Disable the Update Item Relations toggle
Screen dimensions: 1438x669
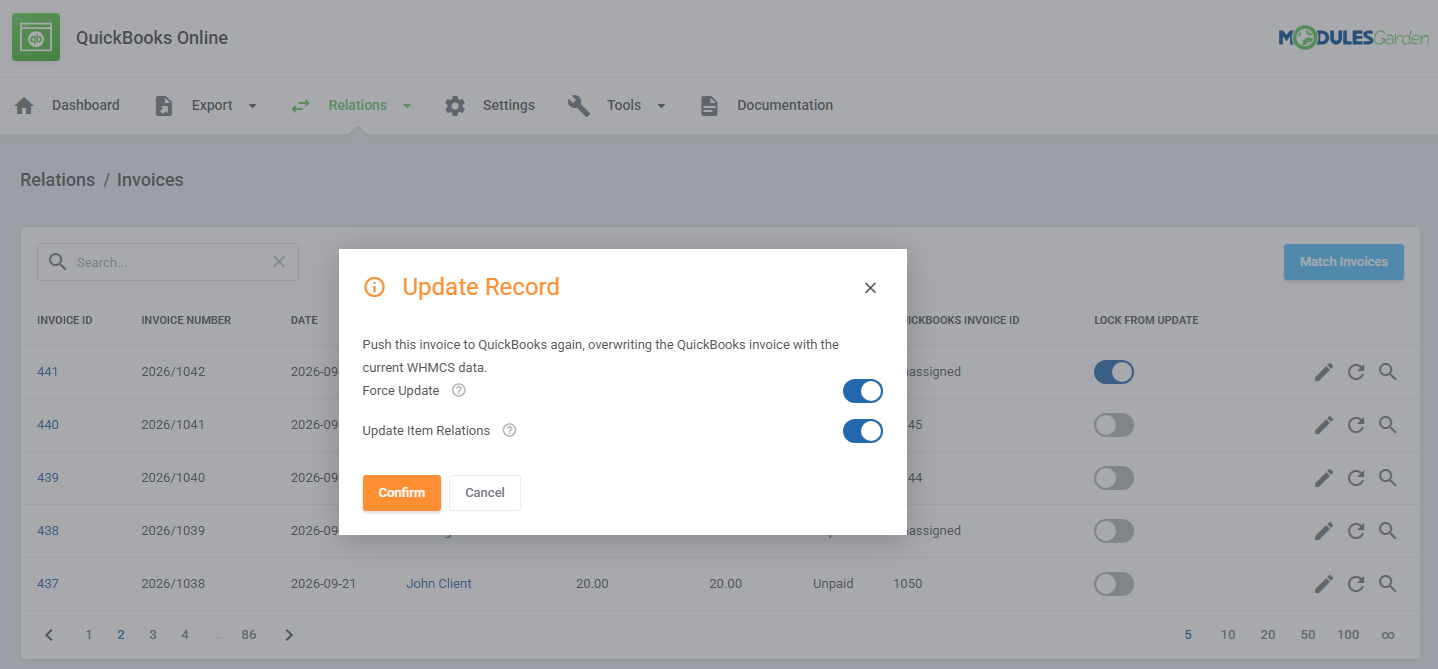(x=863, y=431)
